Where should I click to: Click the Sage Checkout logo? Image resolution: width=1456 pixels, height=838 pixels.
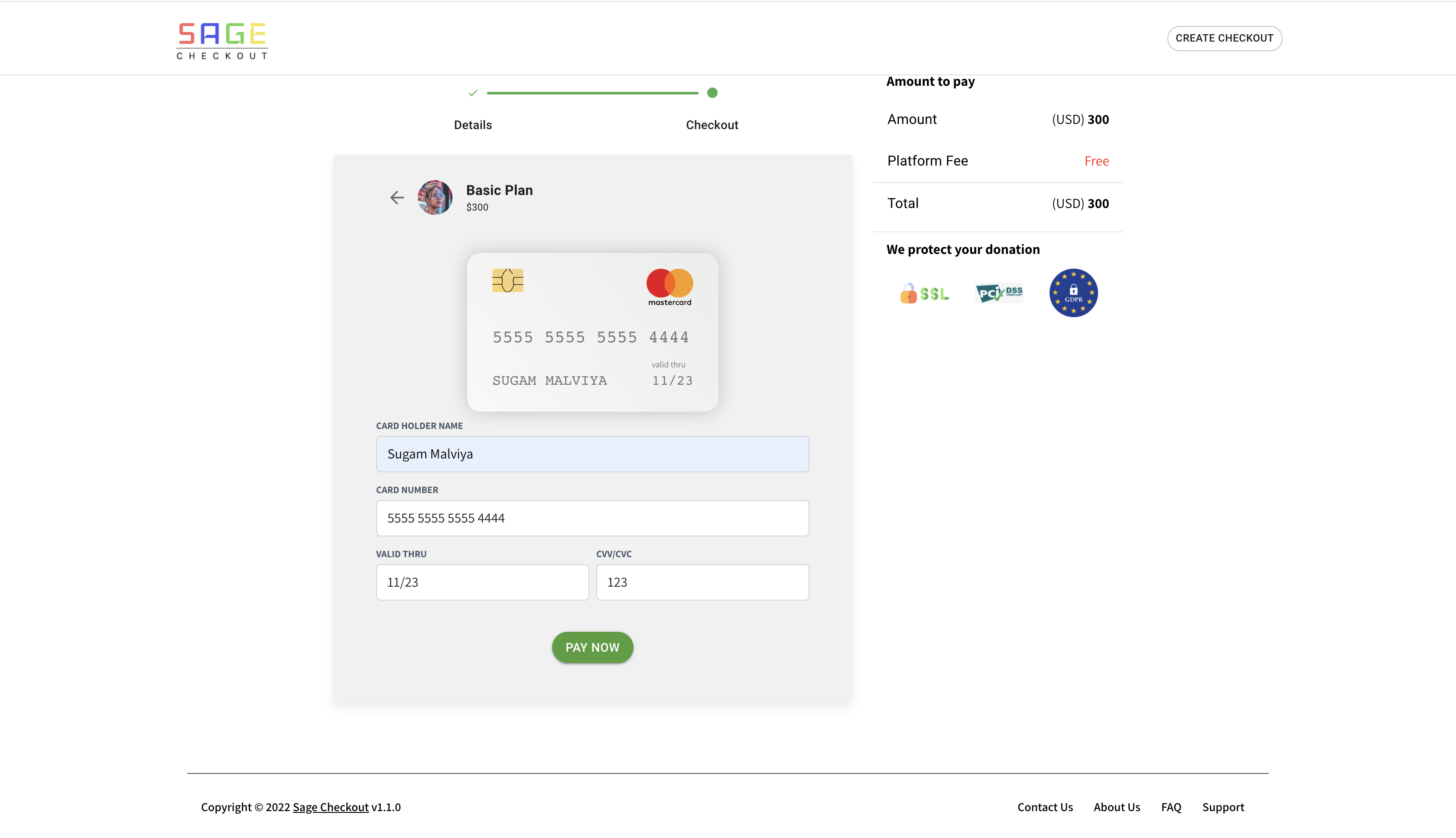point(222,41)
